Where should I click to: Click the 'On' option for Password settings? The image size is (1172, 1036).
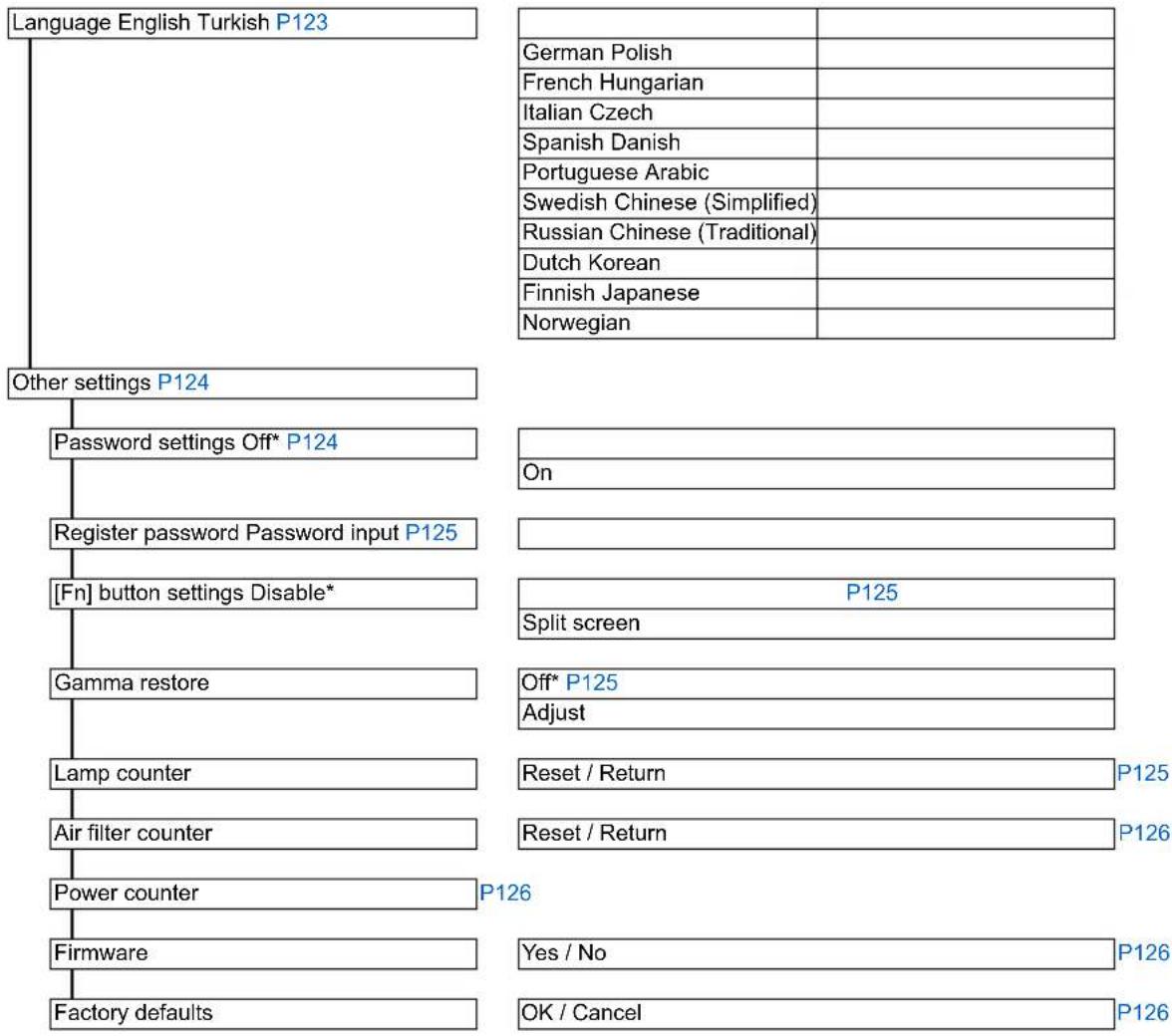point(816,473)
